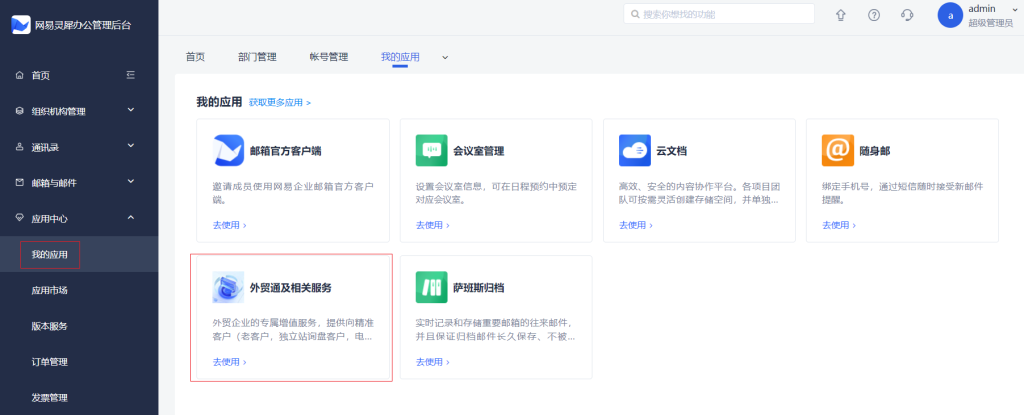Collapse the 应用中心 sidebar section
The height and width of the screenshot is (415, 1024).
pyautogui.click(x=130, y=217)
